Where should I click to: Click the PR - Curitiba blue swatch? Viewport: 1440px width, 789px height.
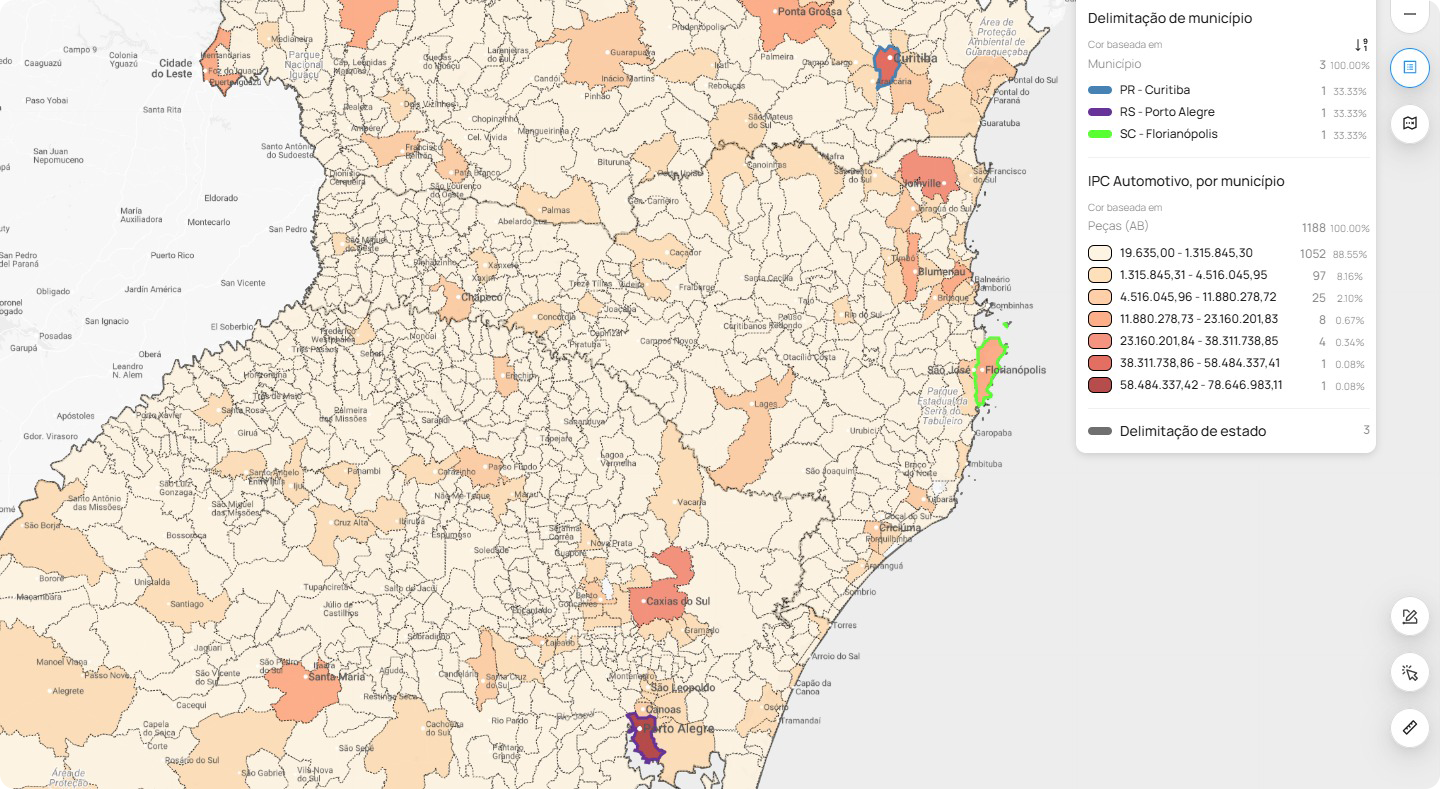[1100, 90]
